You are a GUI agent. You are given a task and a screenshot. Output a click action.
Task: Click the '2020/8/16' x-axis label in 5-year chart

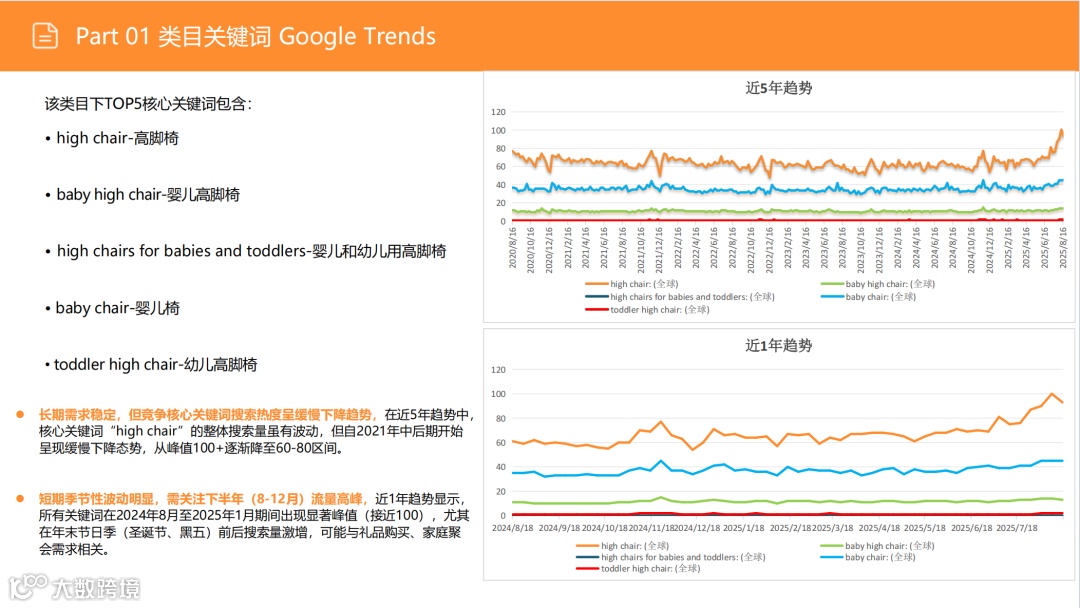point(512,248)
